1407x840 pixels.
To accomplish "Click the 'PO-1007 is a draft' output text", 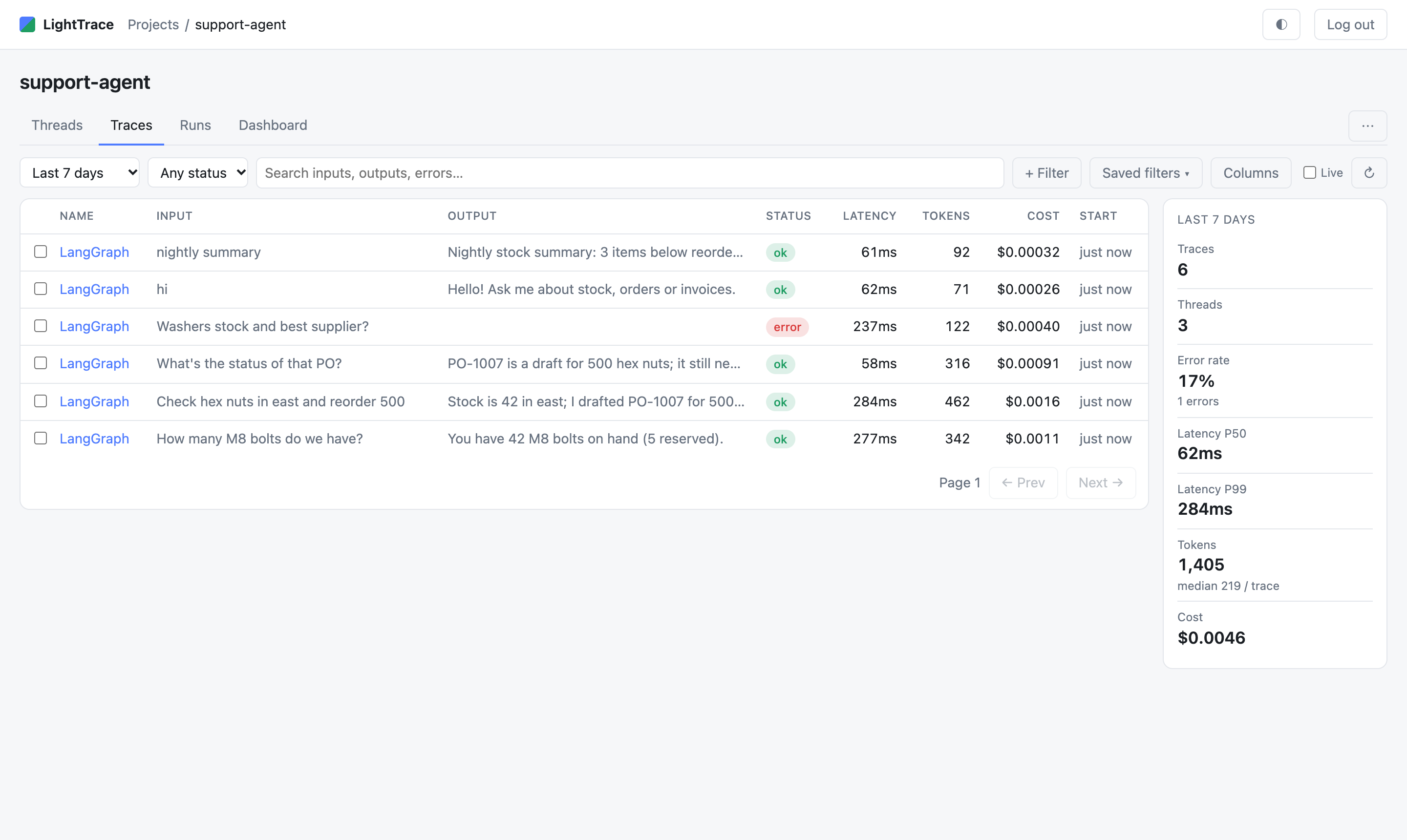I will click(594, 363).
